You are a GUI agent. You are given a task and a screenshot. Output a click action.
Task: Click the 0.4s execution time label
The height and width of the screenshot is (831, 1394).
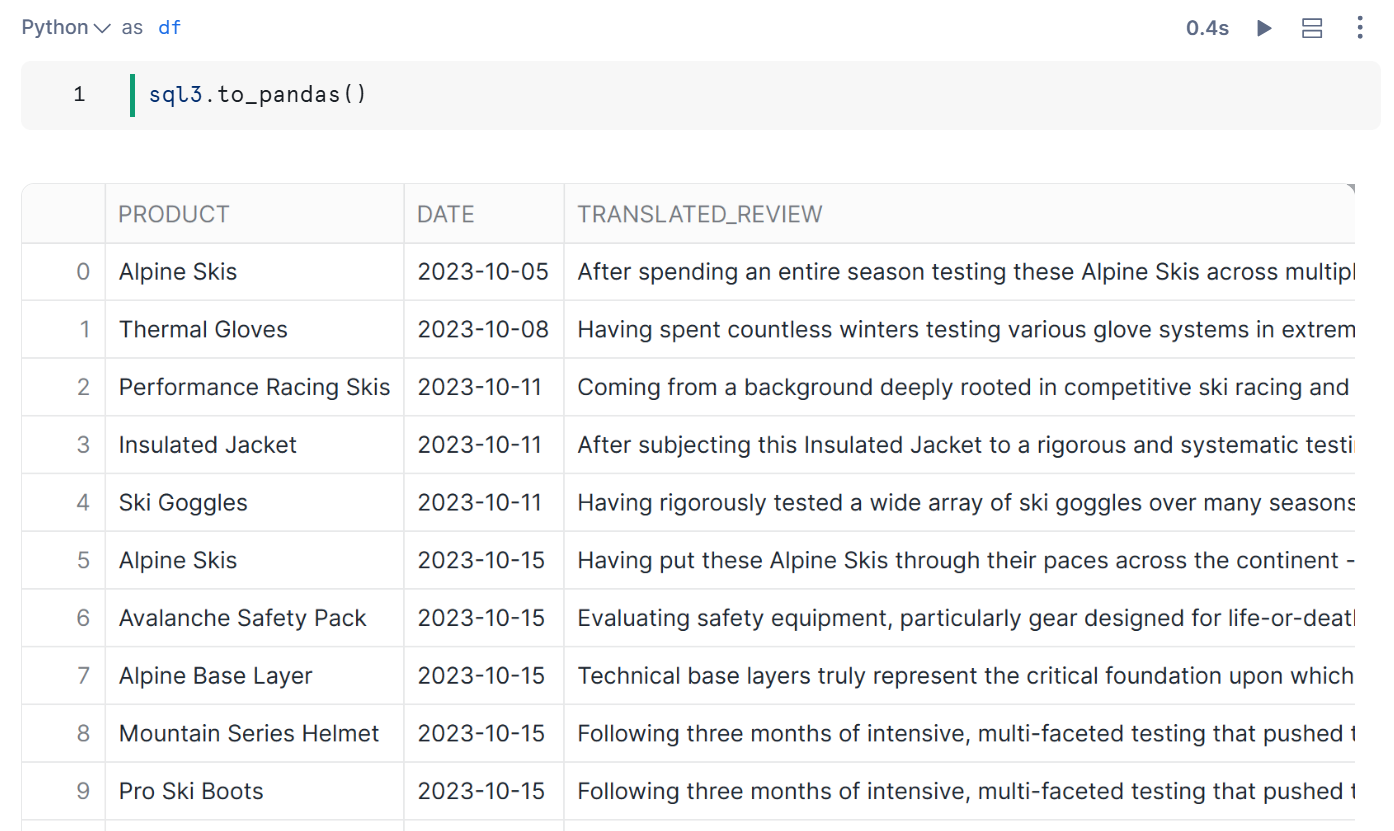[1207, 28]
